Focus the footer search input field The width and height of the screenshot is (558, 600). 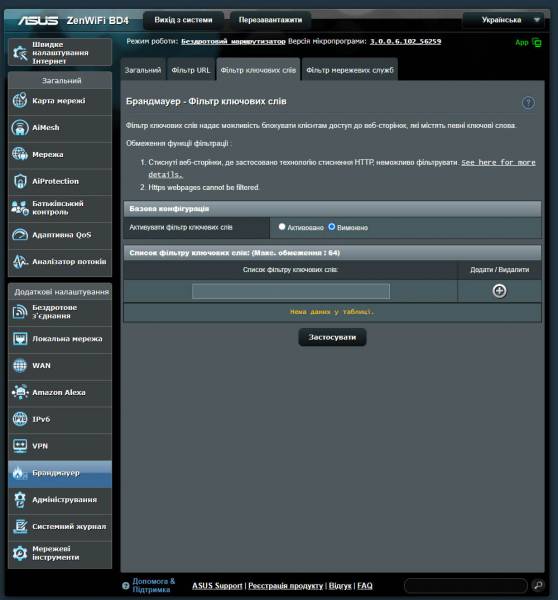coord(466,585)
